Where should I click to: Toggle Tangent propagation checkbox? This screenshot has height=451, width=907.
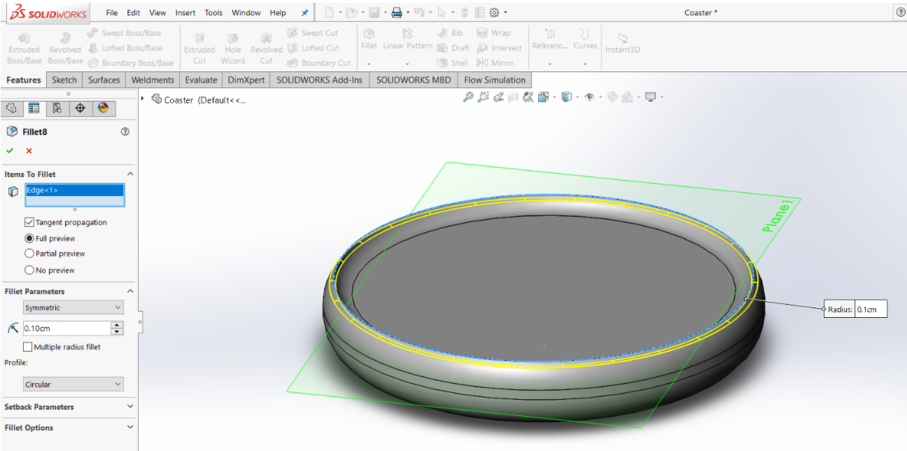coord(29,222)
